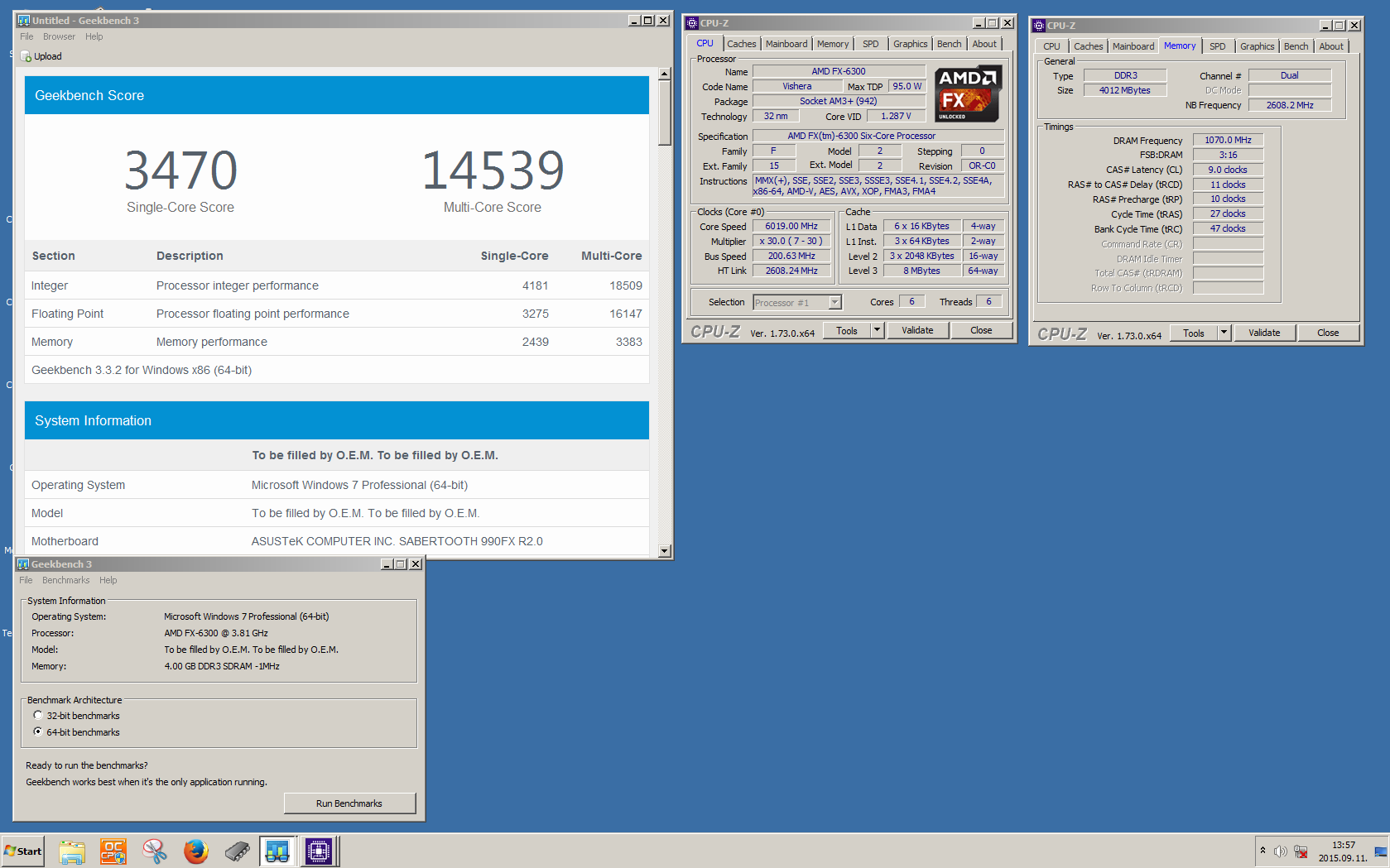Screen dimensions: 1390x868
Task: Open the volume control in the tray
Action: point(1281,851)
